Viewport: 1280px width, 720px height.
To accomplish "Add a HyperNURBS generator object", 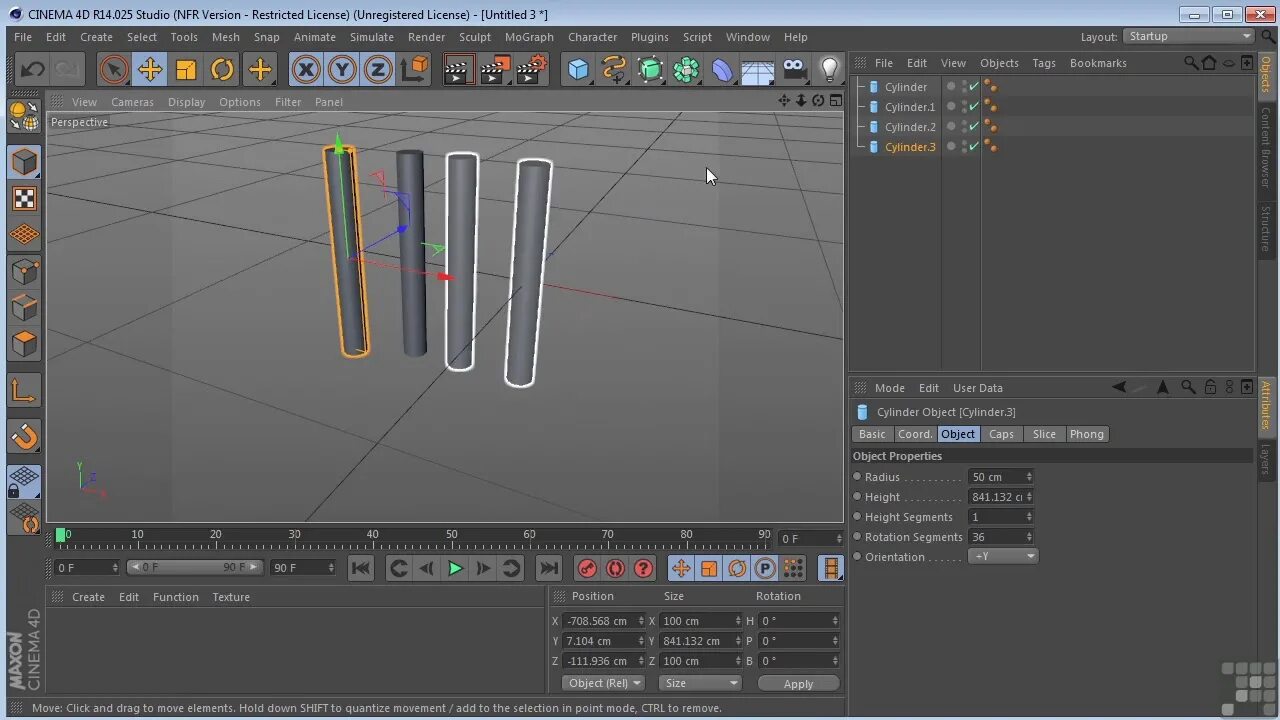I will click(650, 69).
